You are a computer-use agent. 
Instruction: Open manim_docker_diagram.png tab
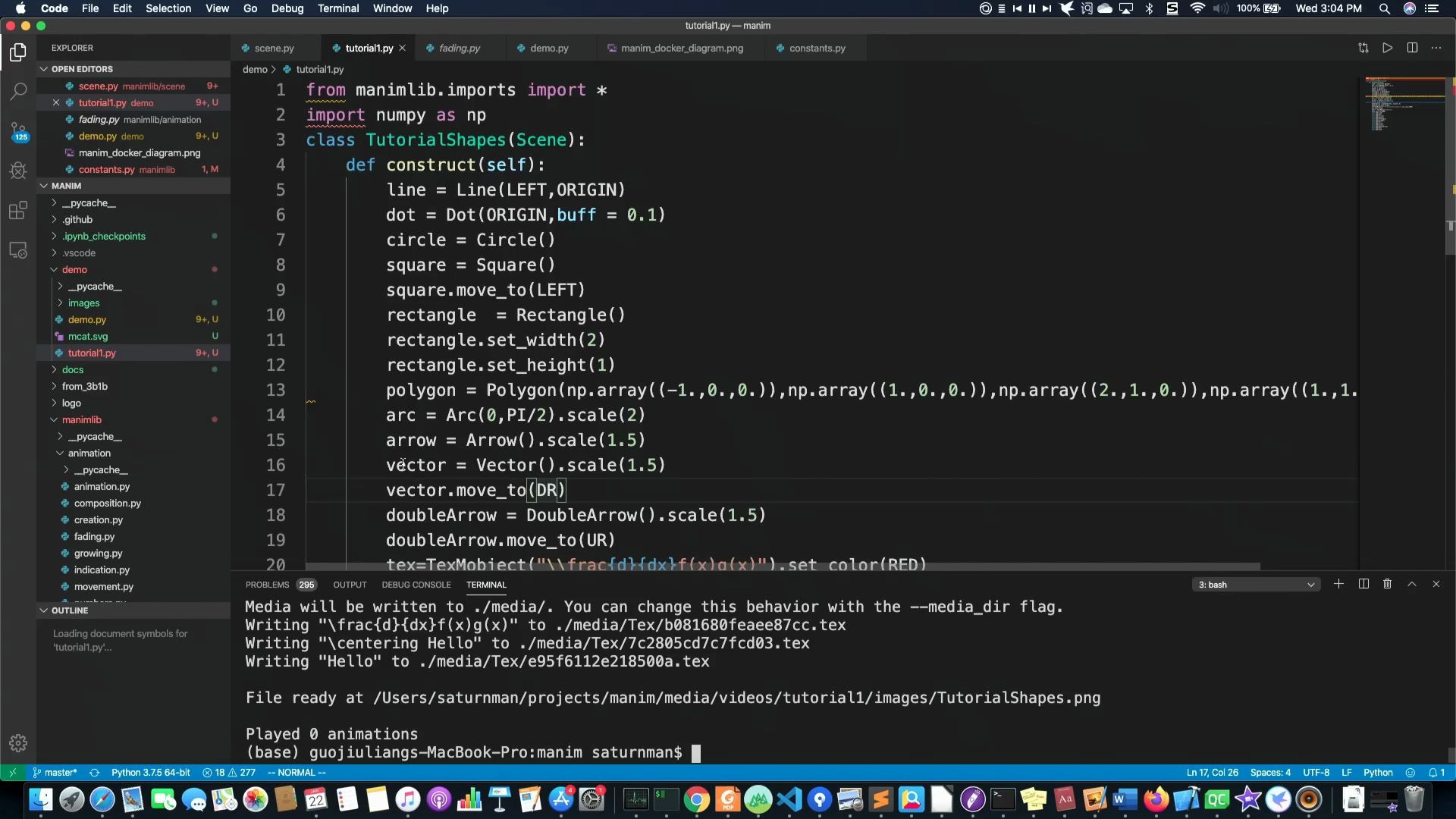coord(682,48)
